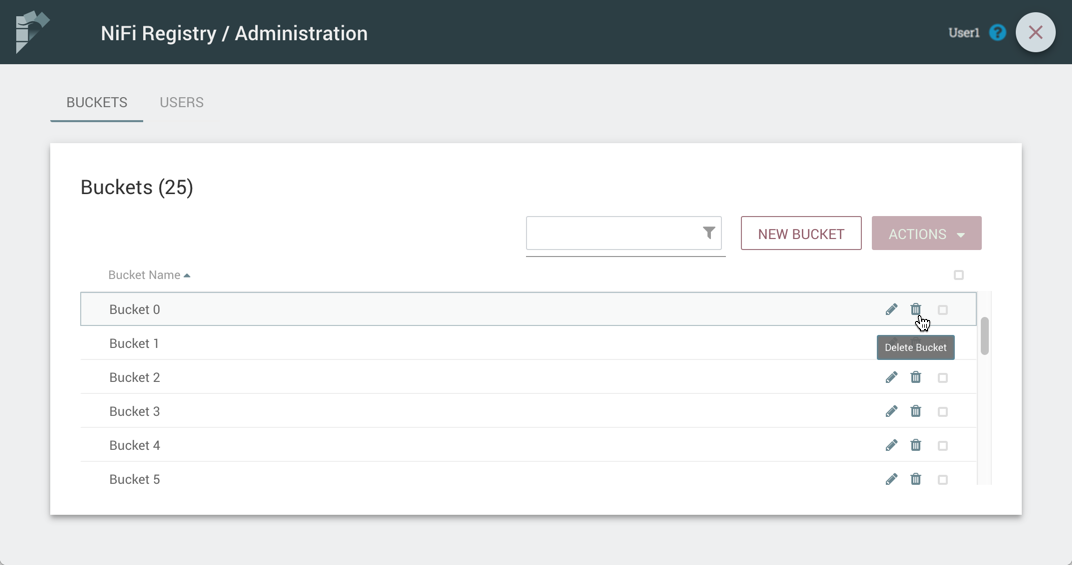Viewport: 1072px width, 565px height.
Task: Delete Bucket 0 using its trash icon
Action: click(915, 310)
